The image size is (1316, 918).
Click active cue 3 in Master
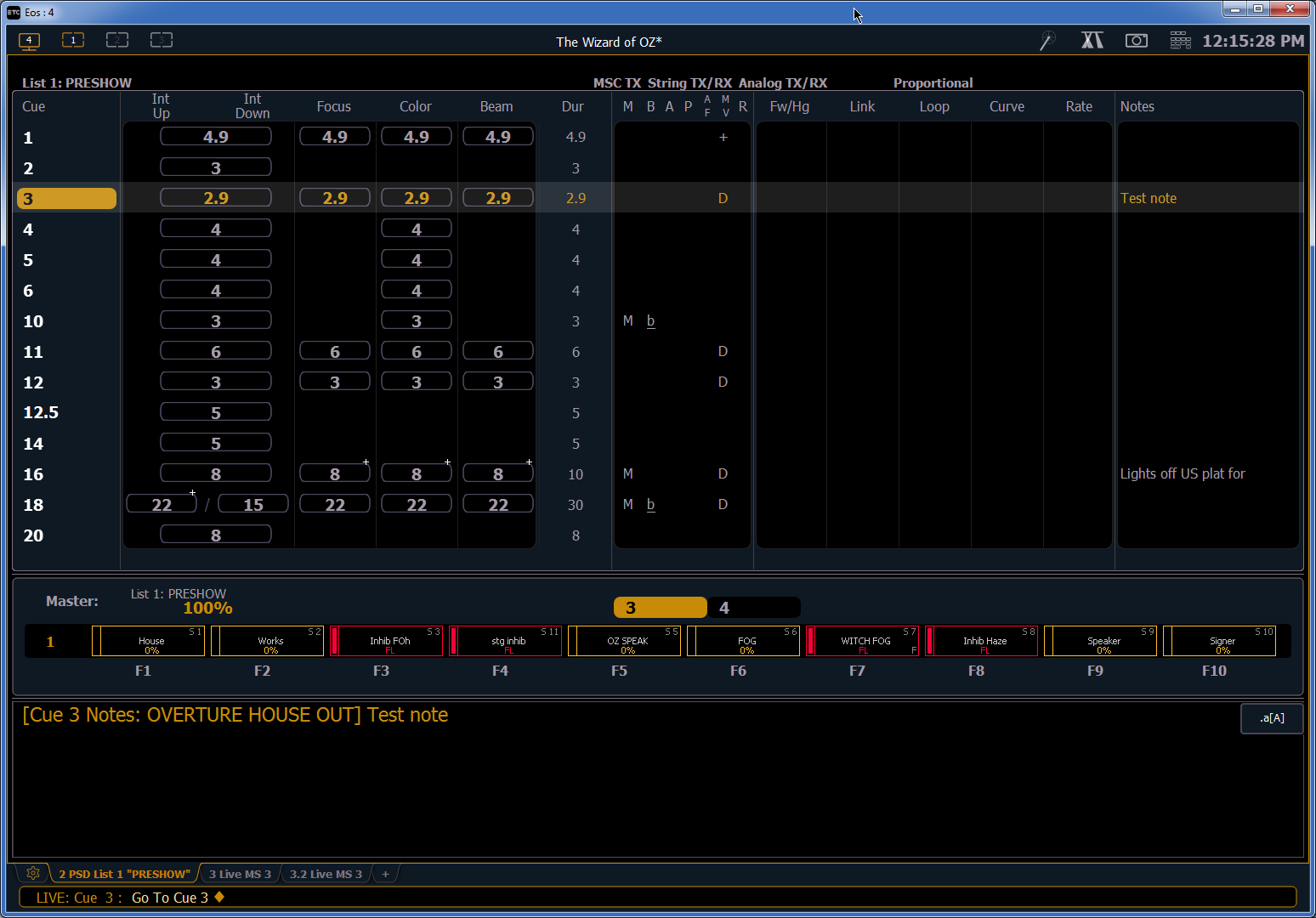(x=660, y=607)
